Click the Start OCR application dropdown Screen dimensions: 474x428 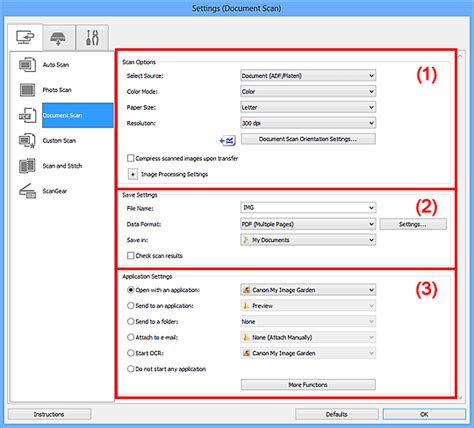[308, 353]
